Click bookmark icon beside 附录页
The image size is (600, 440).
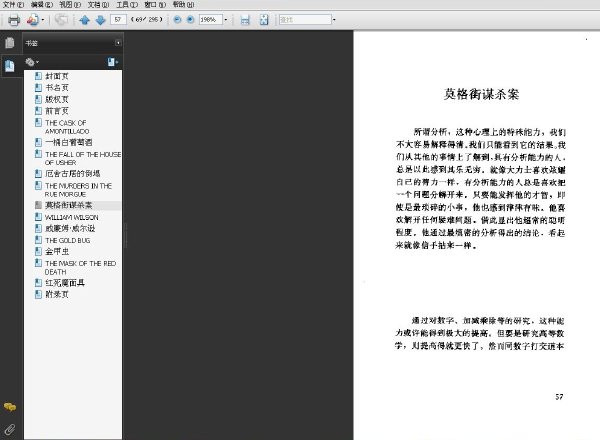tap(38, 294)
